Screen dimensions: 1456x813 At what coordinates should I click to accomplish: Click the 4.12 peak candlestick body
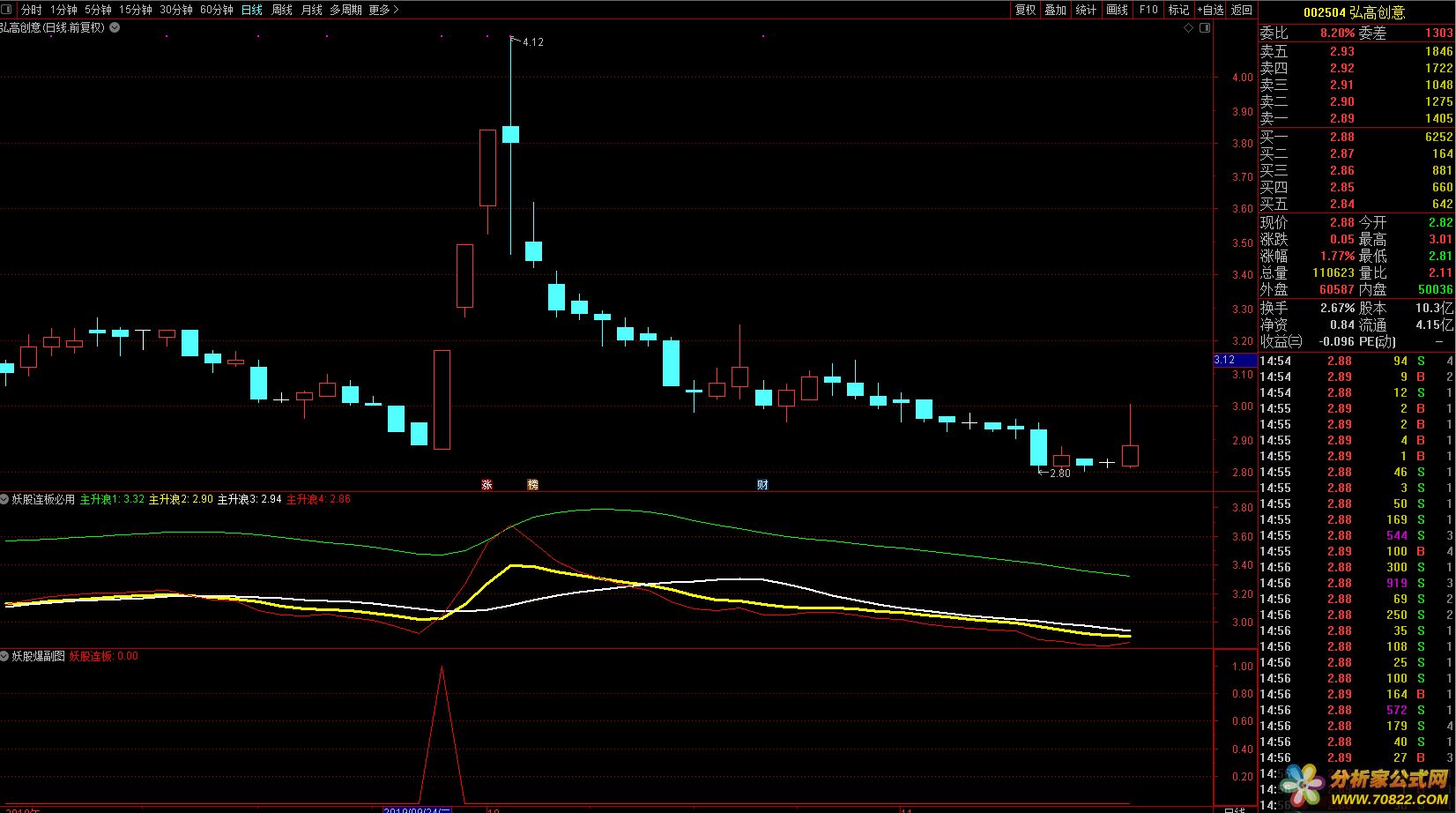coord(510,134)
